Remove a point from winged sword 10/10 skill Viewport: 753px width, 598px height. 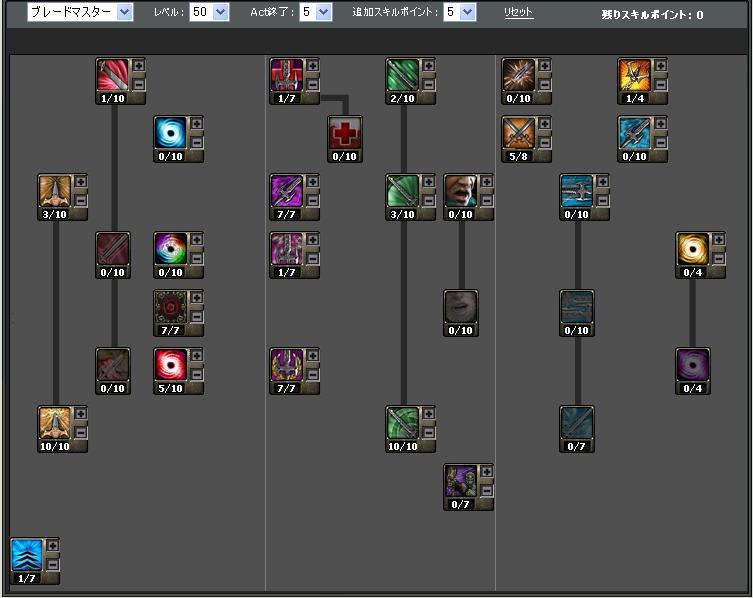pyautogui.click(x=81, y=432)
